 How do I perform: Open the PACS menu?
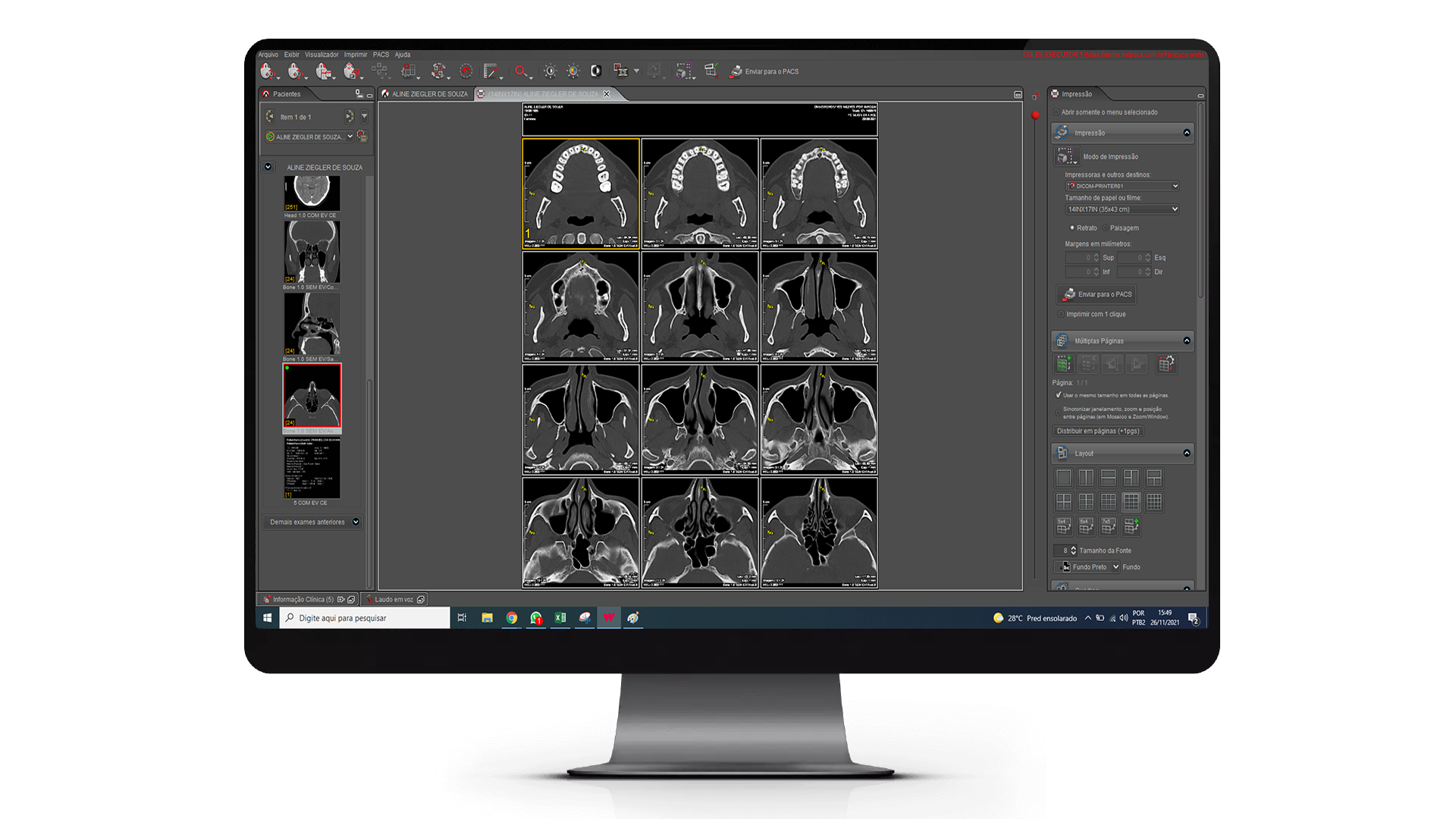381,55
